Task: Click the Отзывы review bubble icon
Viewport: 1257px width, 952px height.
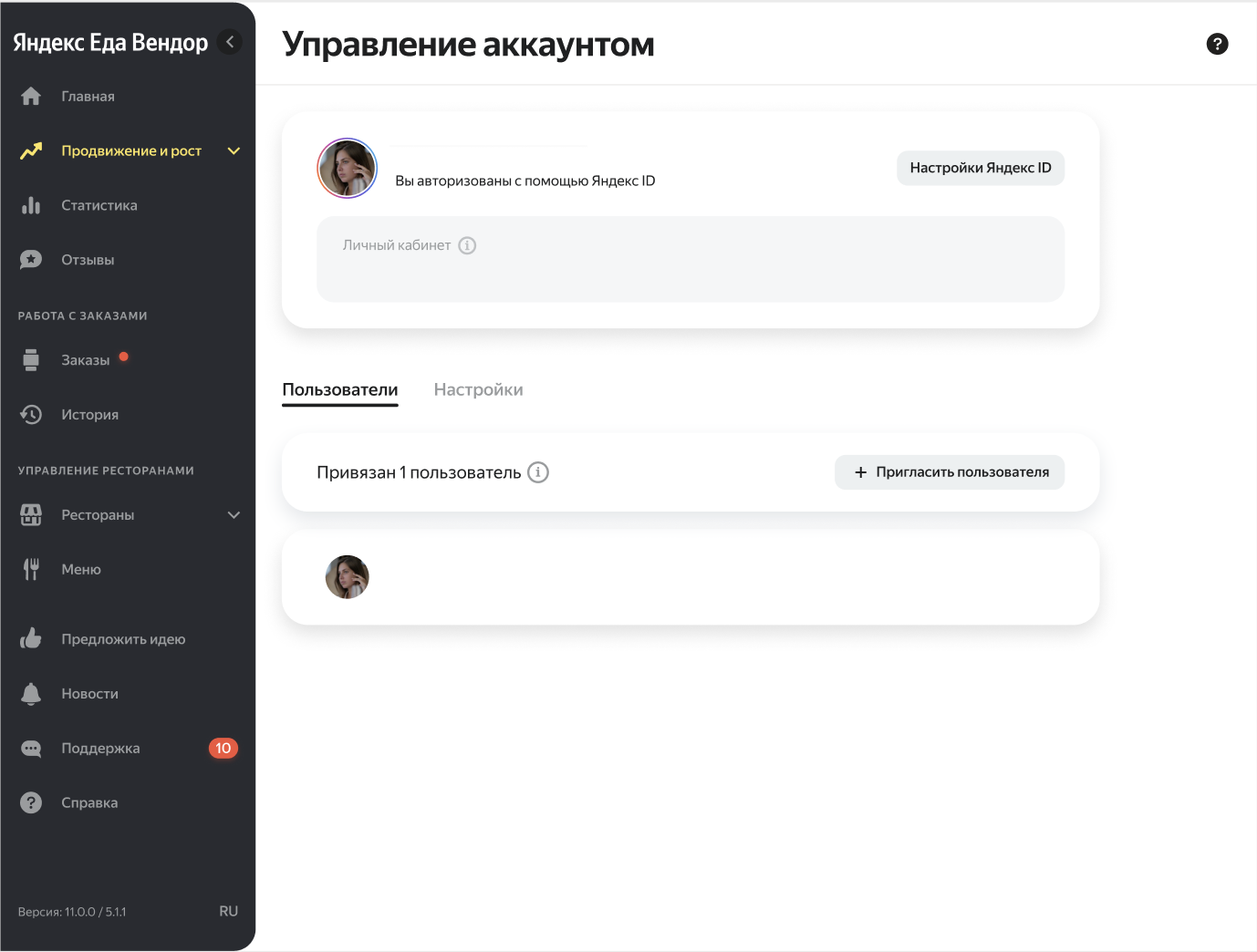Action: (31, 260)
